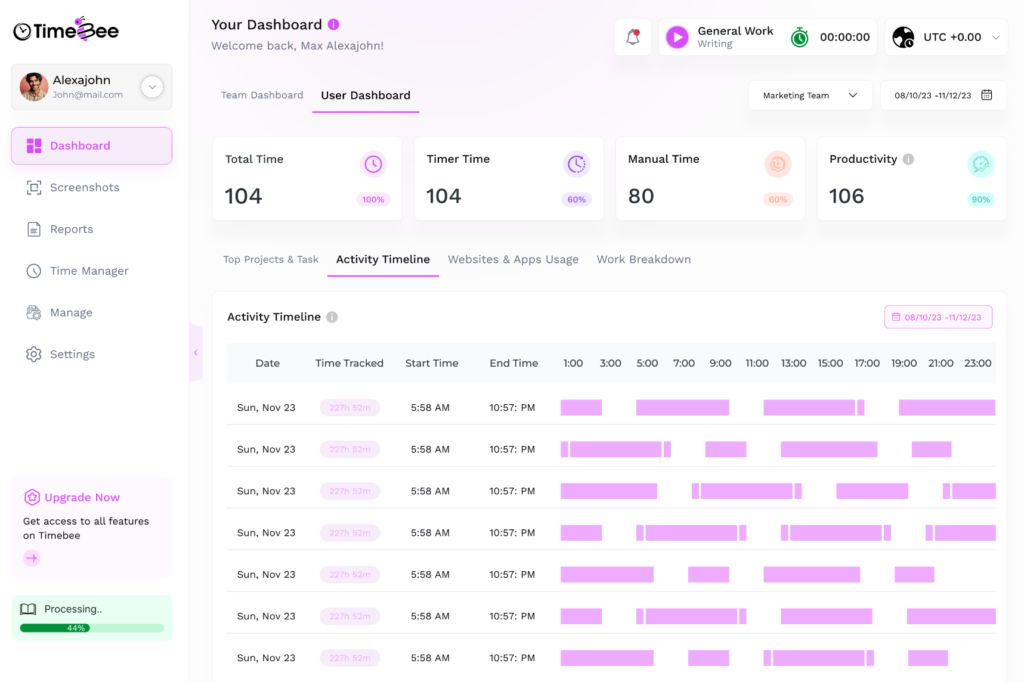Open Dashboard in the sidebar
This screenshot has width=1024, height=682.
tap(91, 146)
